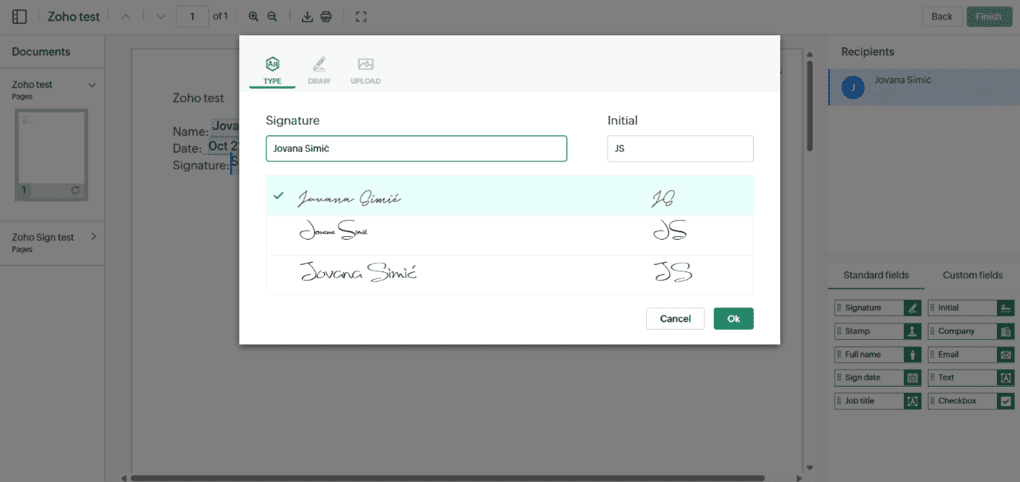1020x482 pixels.
Task: Click the vertical document scrollbar
Action: pos(809,105)
